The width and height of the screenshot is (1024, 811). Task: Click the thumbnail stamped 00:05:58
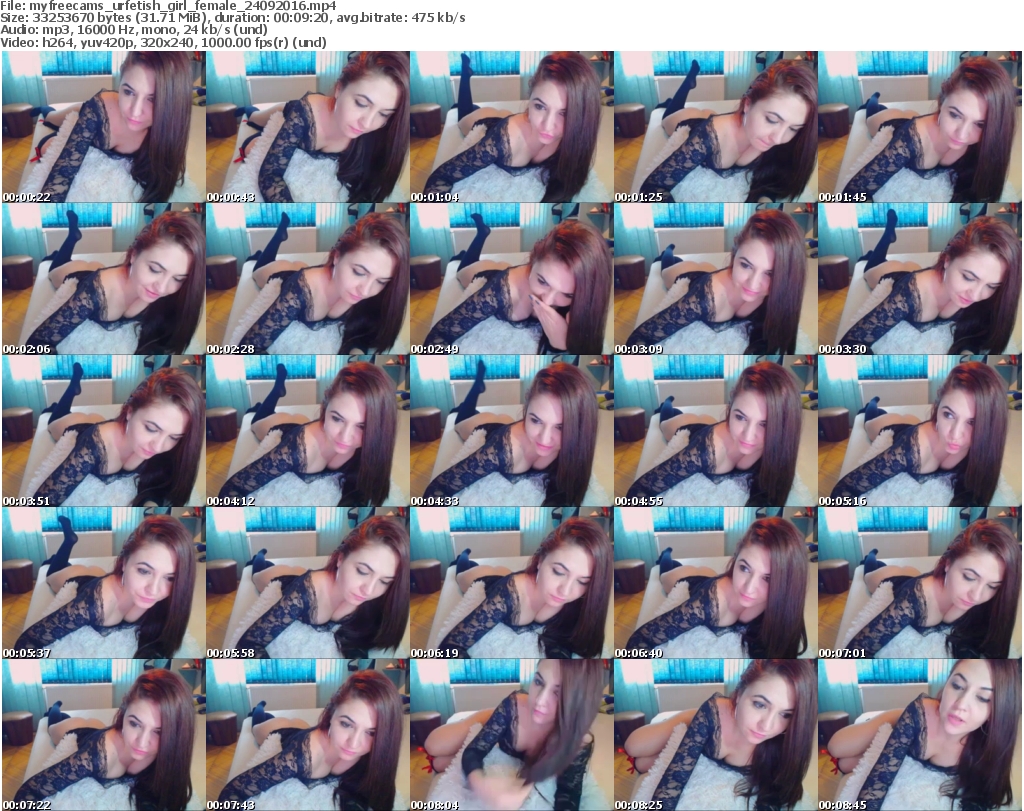point(308,583)
